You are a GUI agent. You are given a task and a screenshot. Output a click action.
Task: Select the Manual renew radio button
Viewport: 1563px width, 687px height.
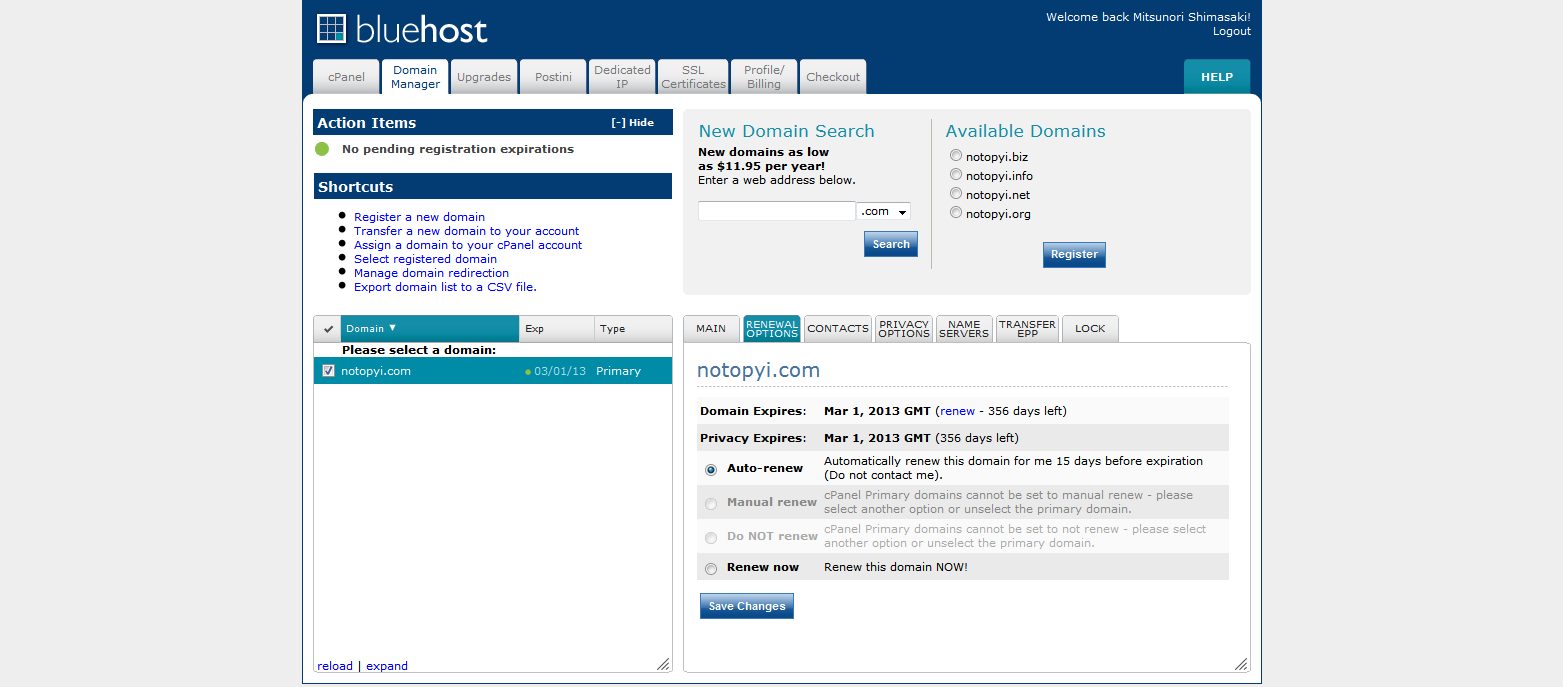[711, 503]
